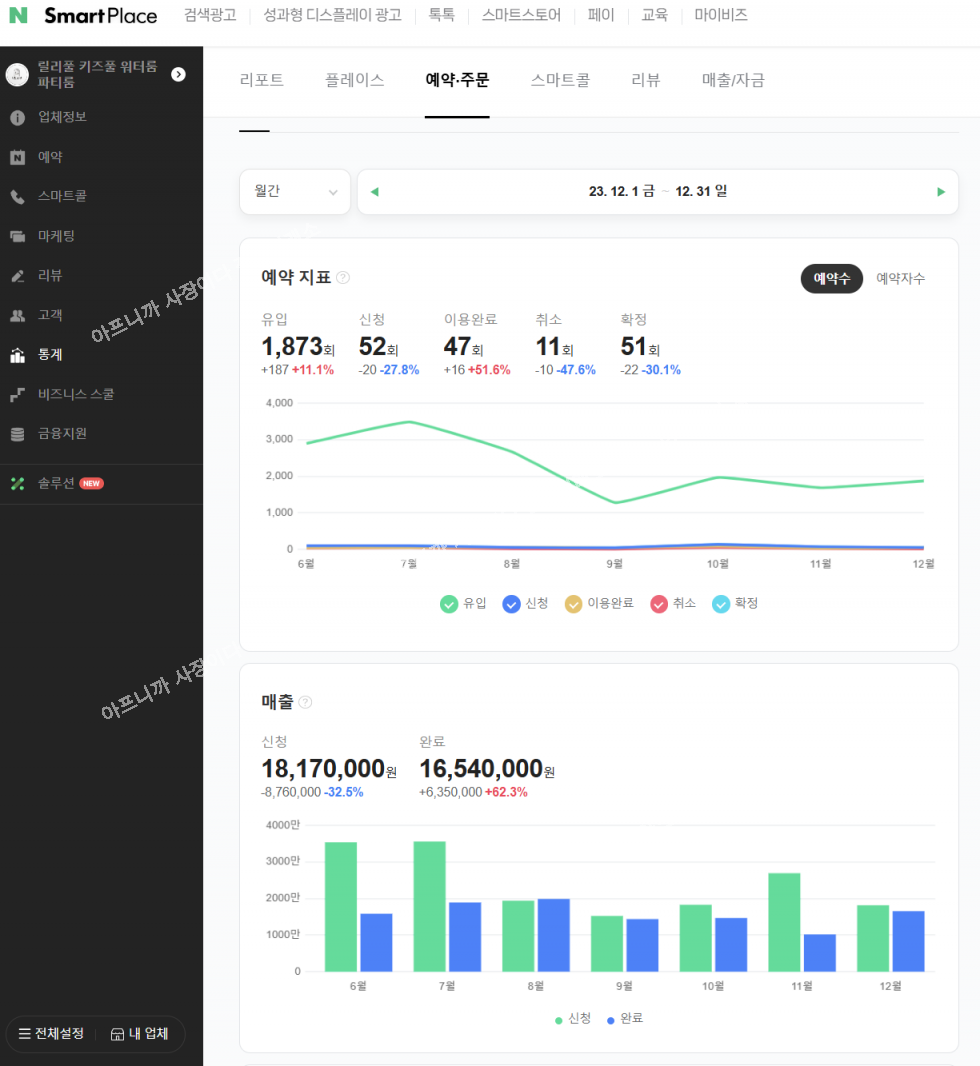Expand the business name arrow in sidebar

(178, 74)
